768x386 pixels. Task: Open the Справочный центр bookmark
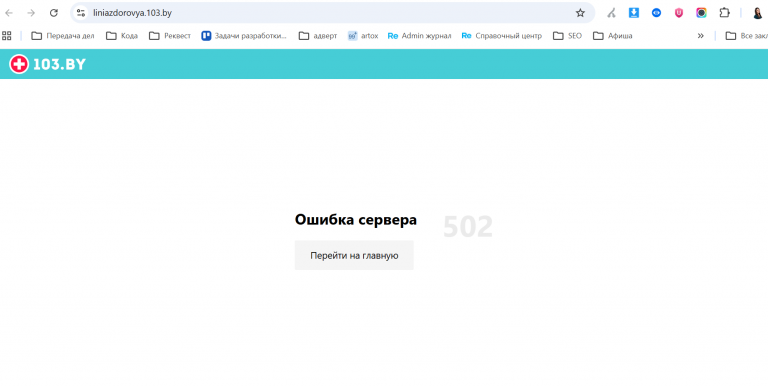(x=502, y=36)
